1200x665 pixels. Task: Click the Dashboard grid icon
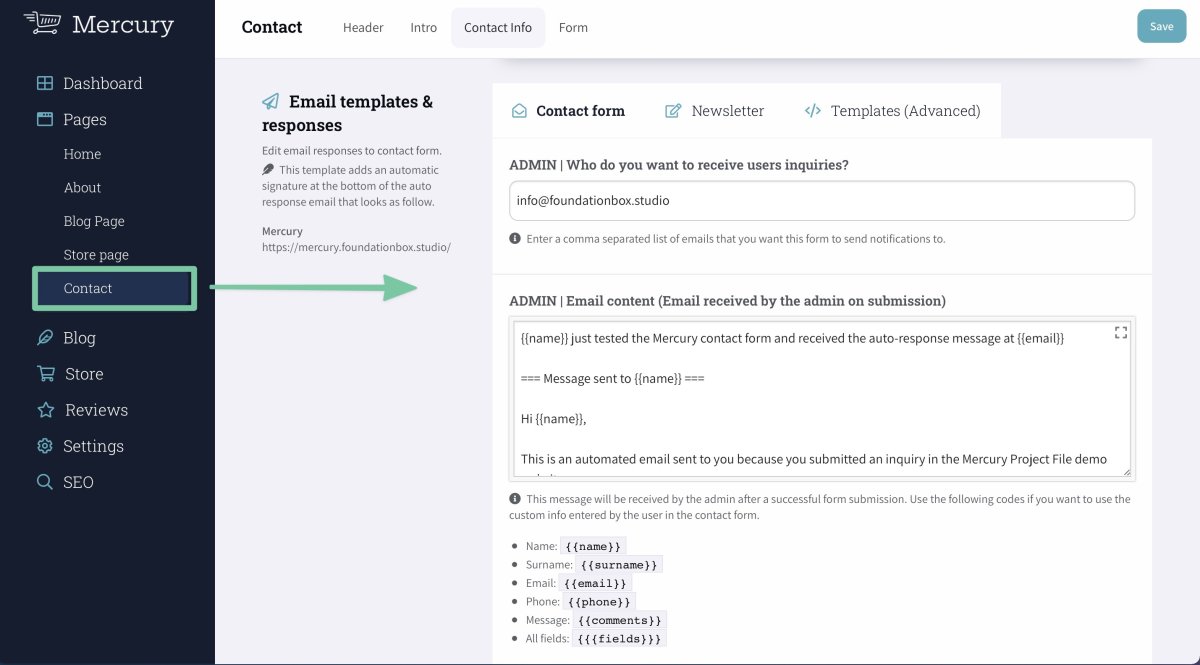45,84
